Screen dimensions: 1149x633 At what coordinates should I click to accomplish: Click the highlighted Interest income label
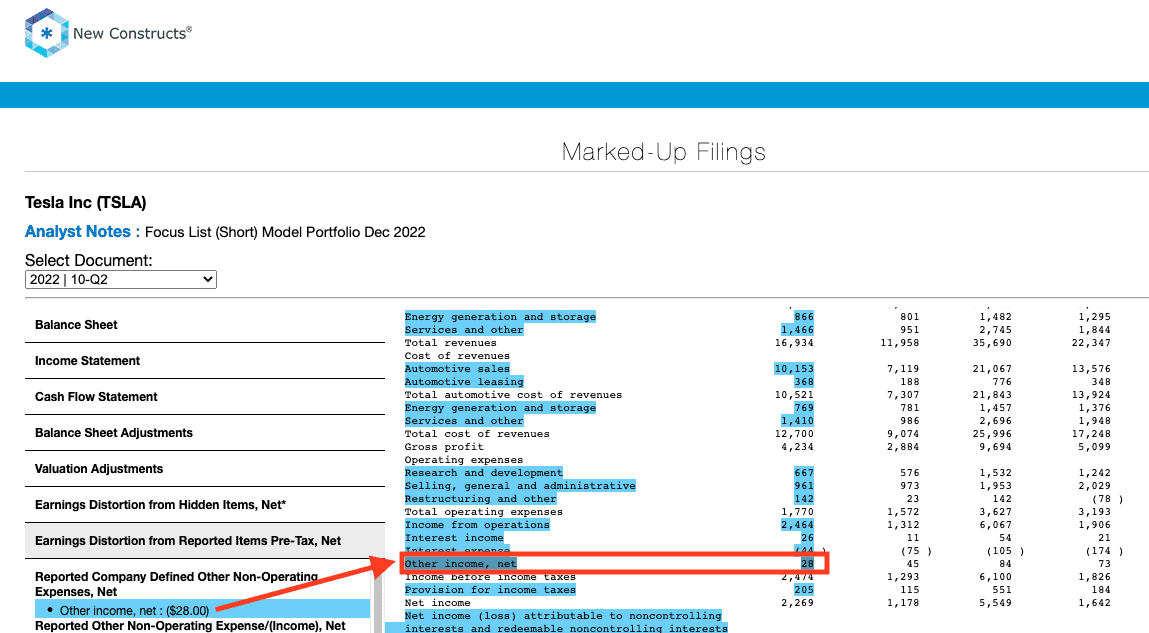[454, 538]
